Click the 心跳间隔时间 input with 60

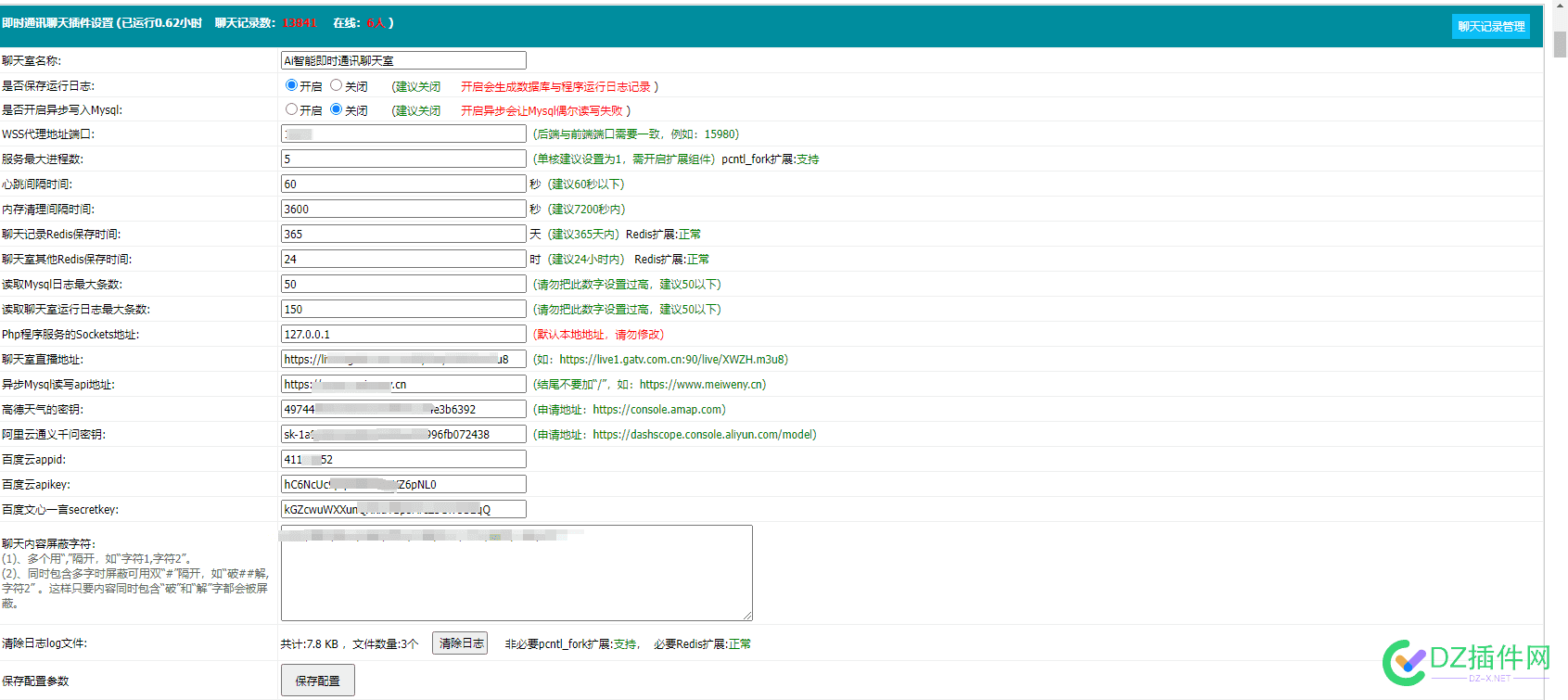click(403, 184)
